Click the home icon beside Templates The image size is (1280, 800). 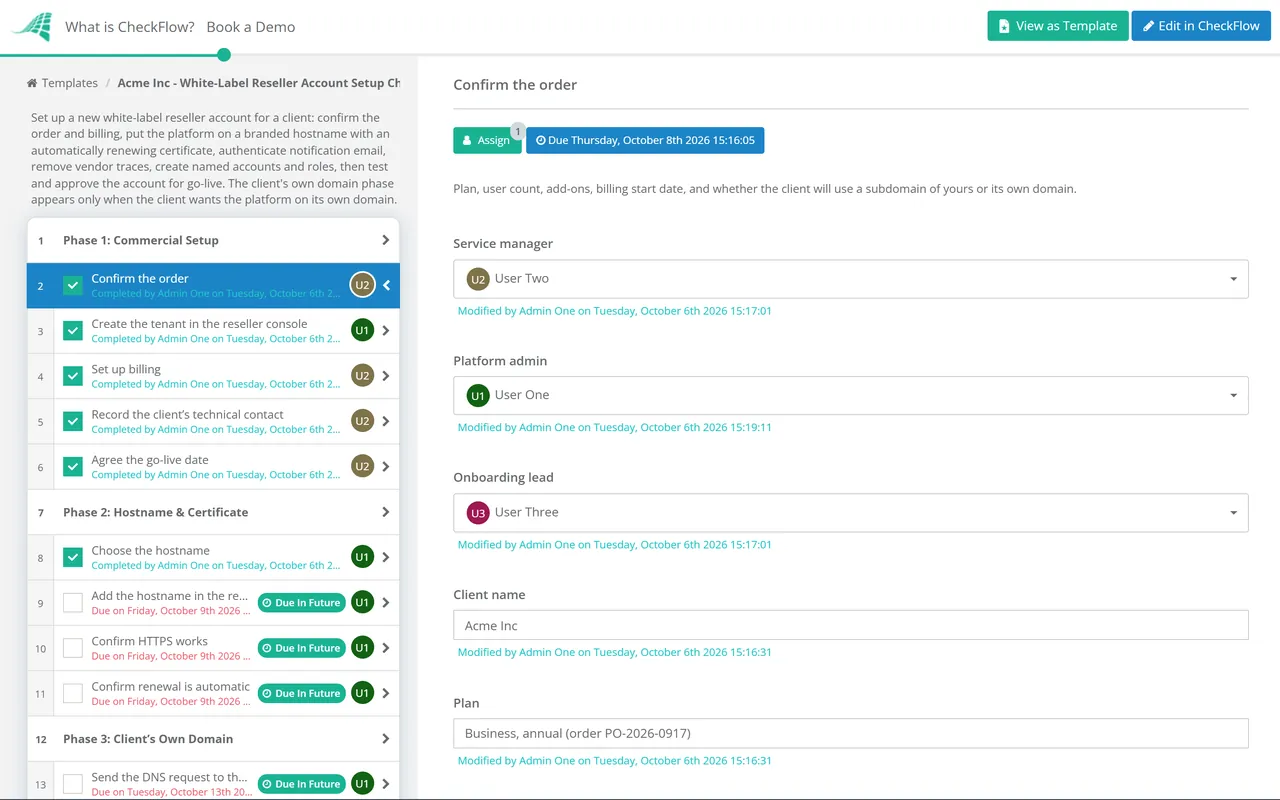click(32, 83)
